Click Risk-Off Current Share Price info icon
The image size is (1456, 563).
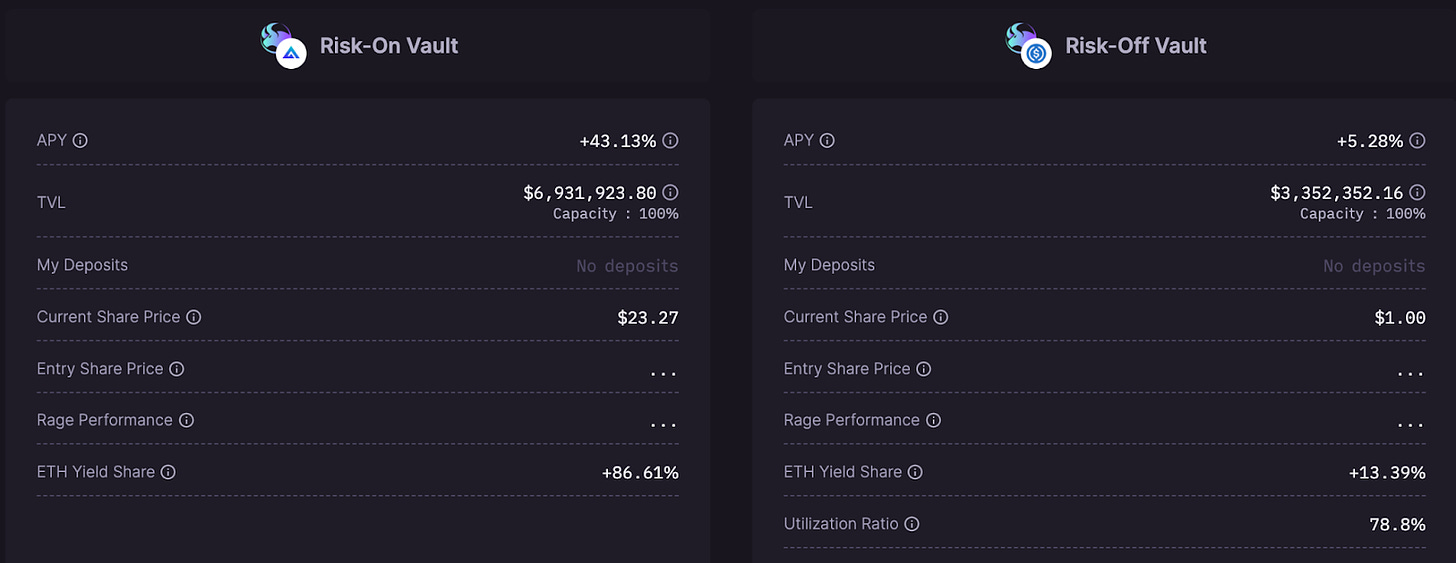tap(941, 317)
